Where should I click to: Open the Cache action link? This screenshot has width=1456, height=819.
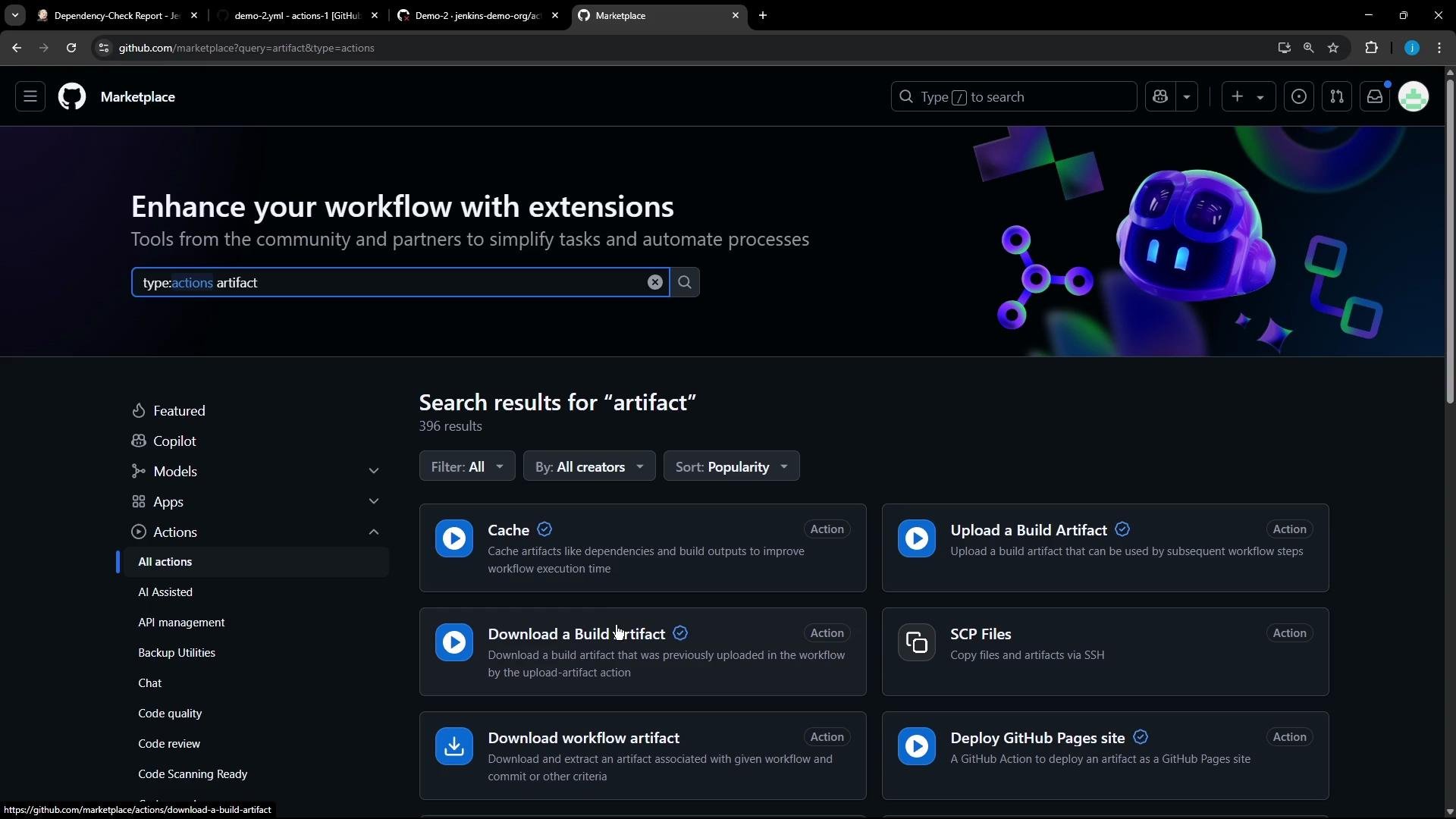[x=509, y=530]
